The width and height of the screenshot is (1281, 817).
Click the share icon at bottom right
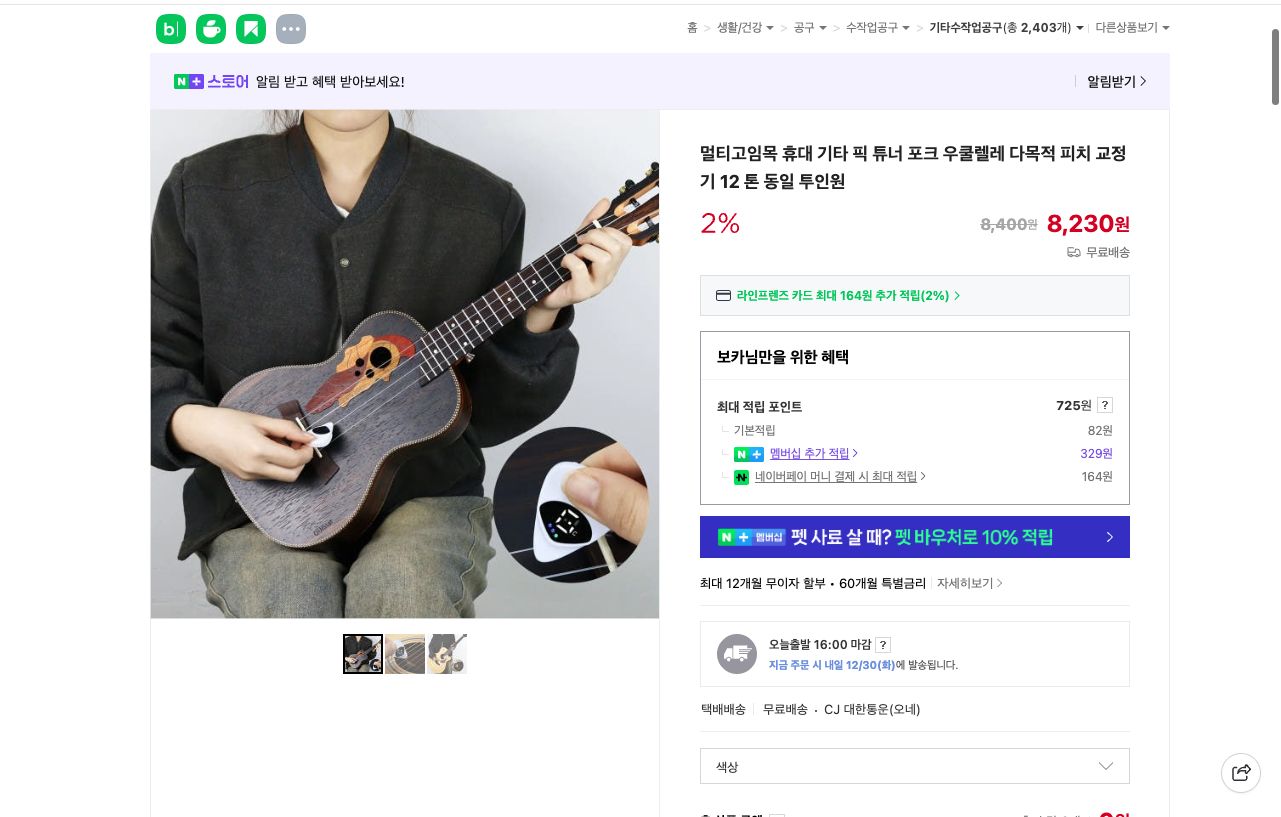pos(1241,773)
